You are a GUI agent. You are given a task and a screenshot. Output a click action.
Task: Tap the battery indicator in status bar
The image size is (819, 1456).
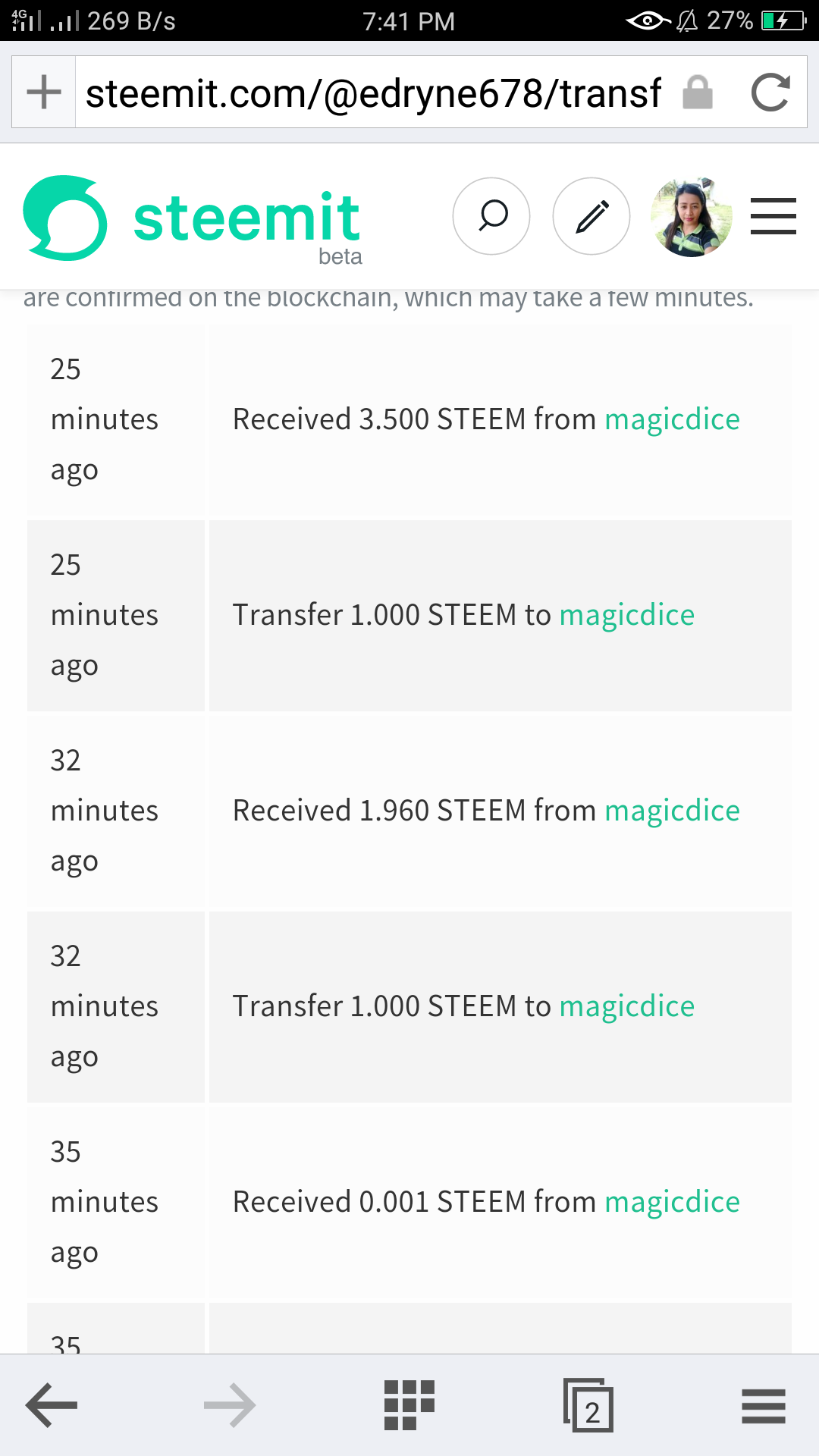pos(783,20)
